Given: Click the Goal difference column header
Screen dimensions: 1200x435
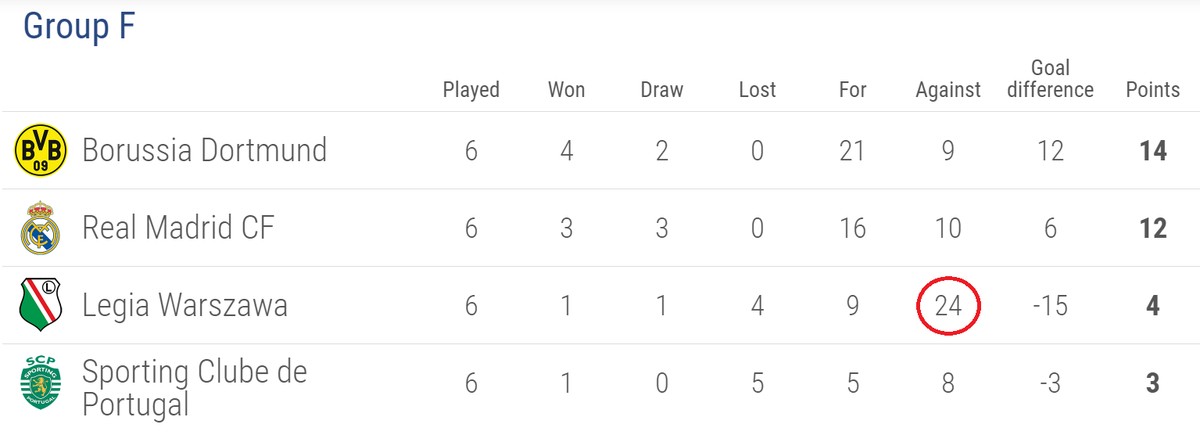Looking at the screenshot, I should 1050,79.
